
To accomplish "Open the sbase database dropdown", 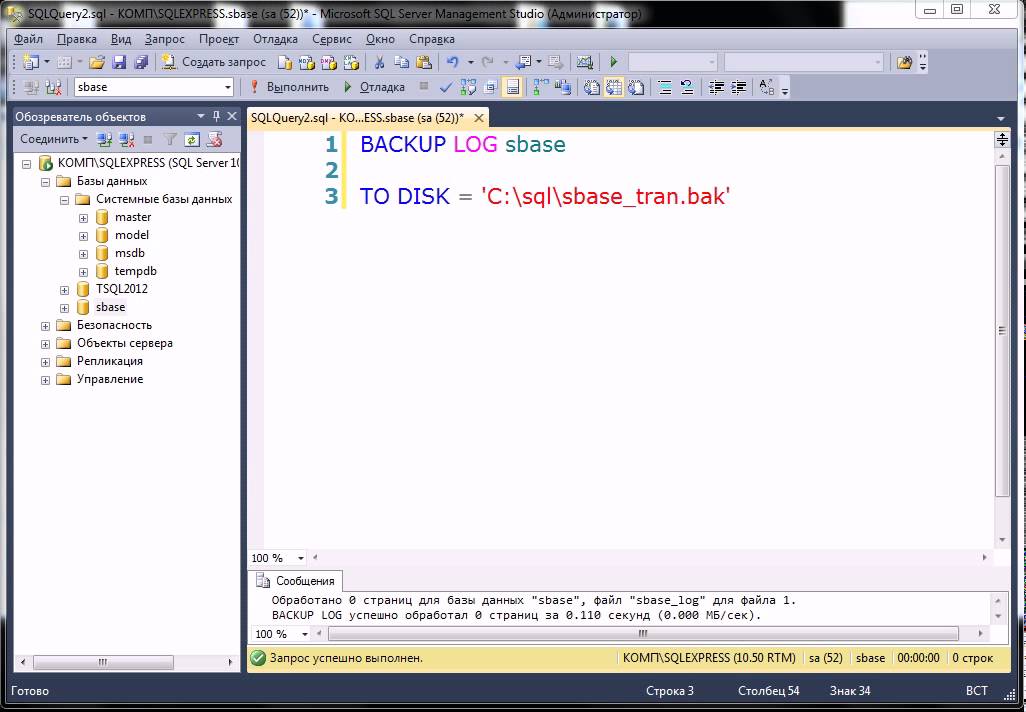I will (x=228, y=87).
